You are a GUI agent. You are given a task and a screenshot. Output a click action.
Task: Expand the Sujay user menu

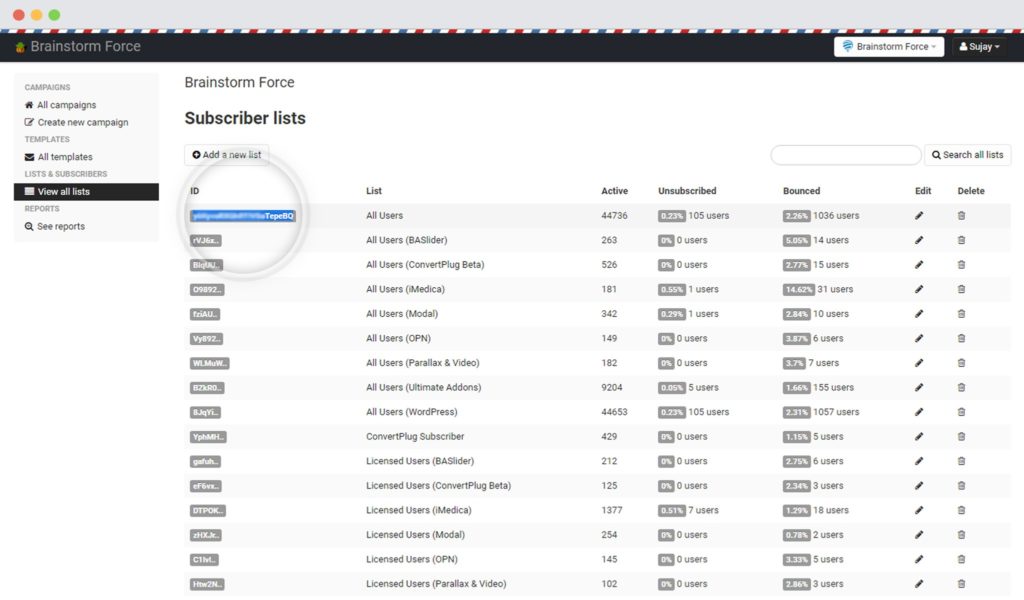[x=978, y=46]
